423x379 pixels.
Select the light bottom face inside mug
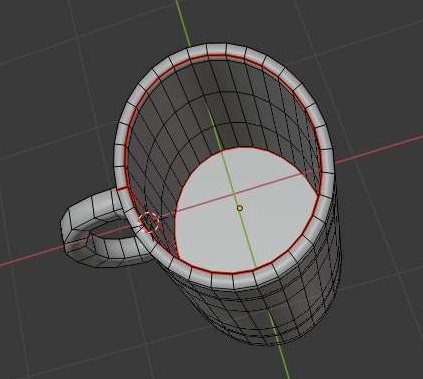click(245, 209)
